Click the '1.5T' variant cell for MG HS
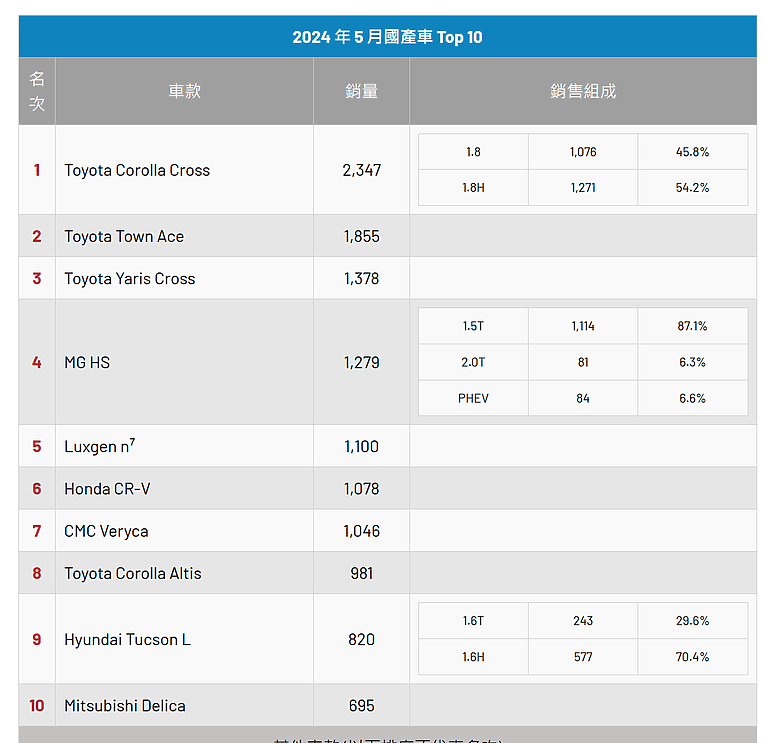Viewport: 780px width, 743px height. coord(473,326)
